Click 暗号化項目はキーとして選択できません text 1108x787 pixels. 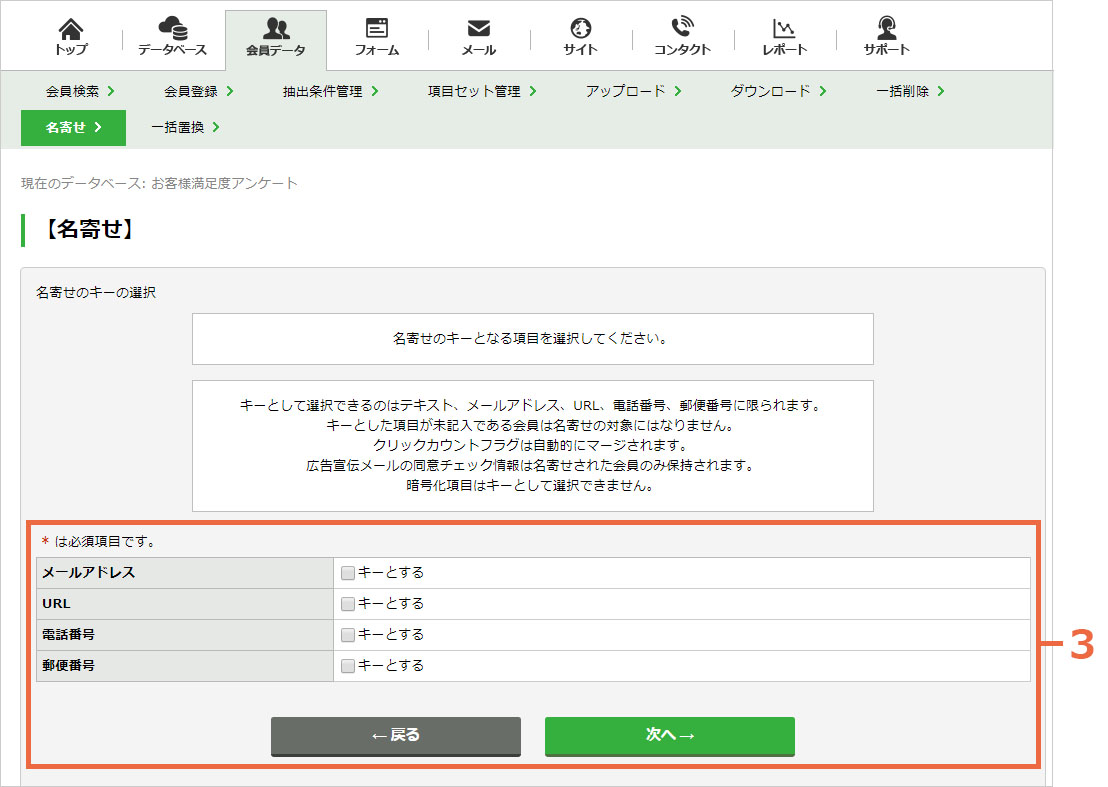[531, 486]
